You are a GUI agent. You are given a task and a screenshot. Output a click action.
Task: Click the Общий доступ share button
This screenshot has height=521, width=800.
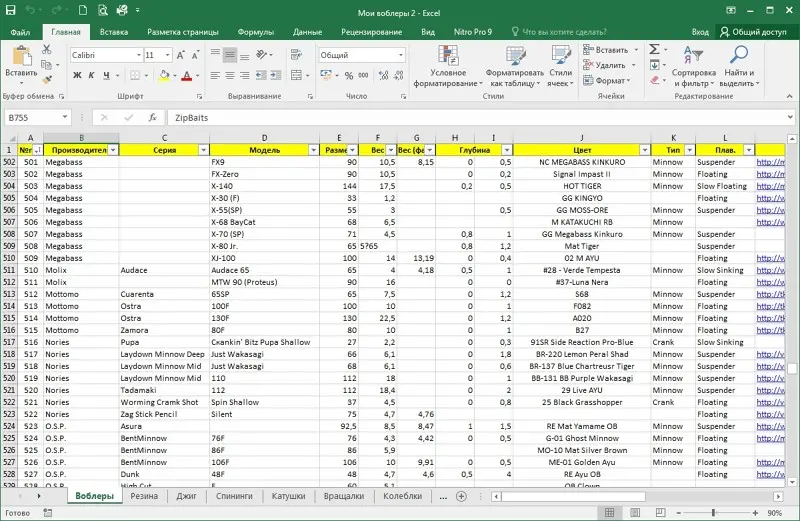[753, 32]
